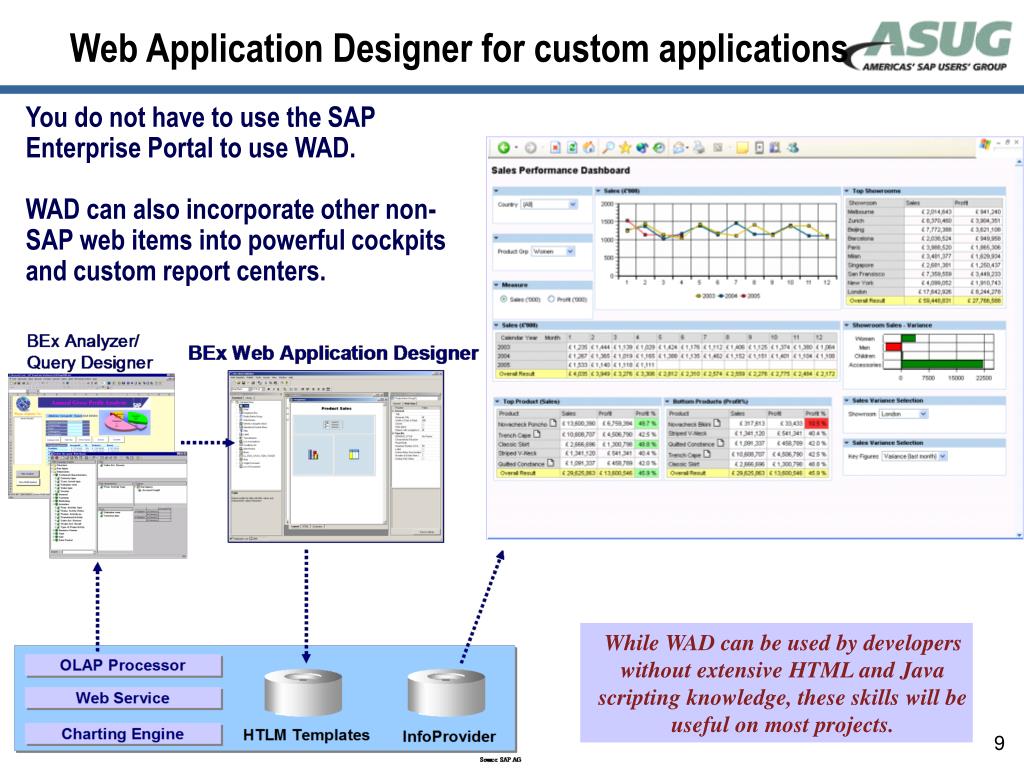The height and width of the screenshot is (768, 1024).
Task: Open History with the green clock icon
Action: [x=659, y=148]
